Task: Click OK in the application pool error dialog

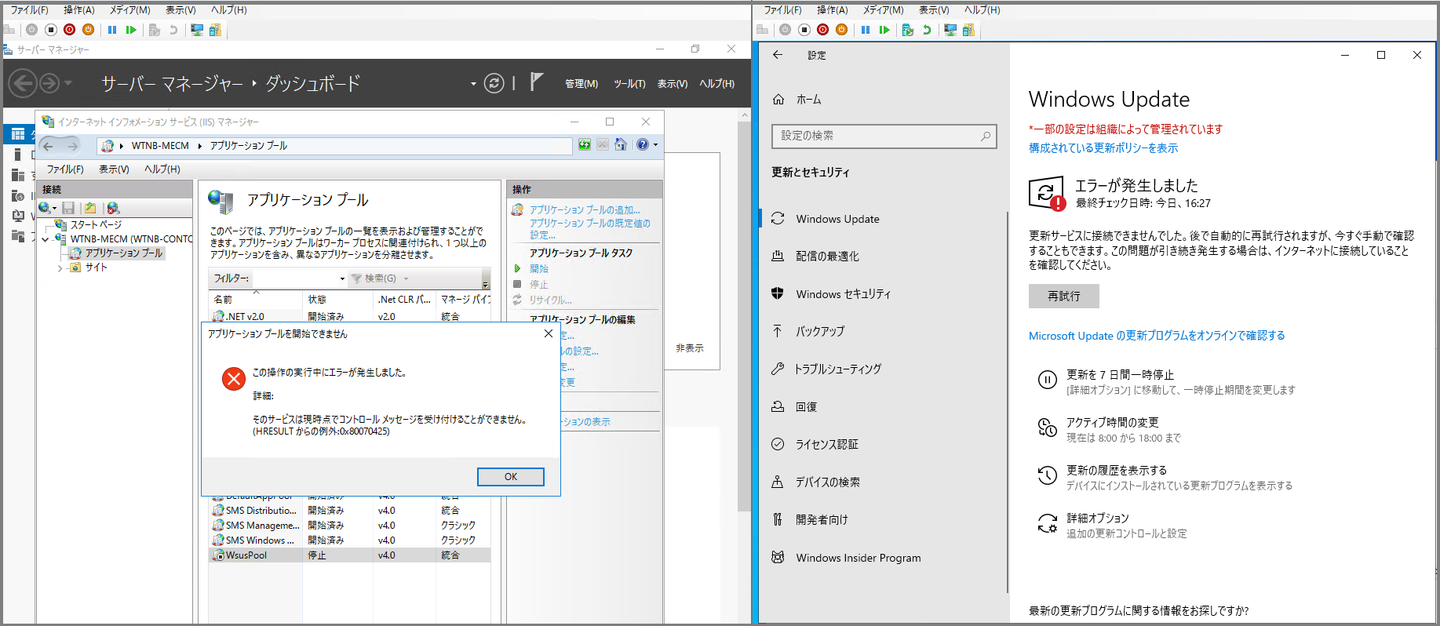Action: pyautogui.click(x=511, y=477)
